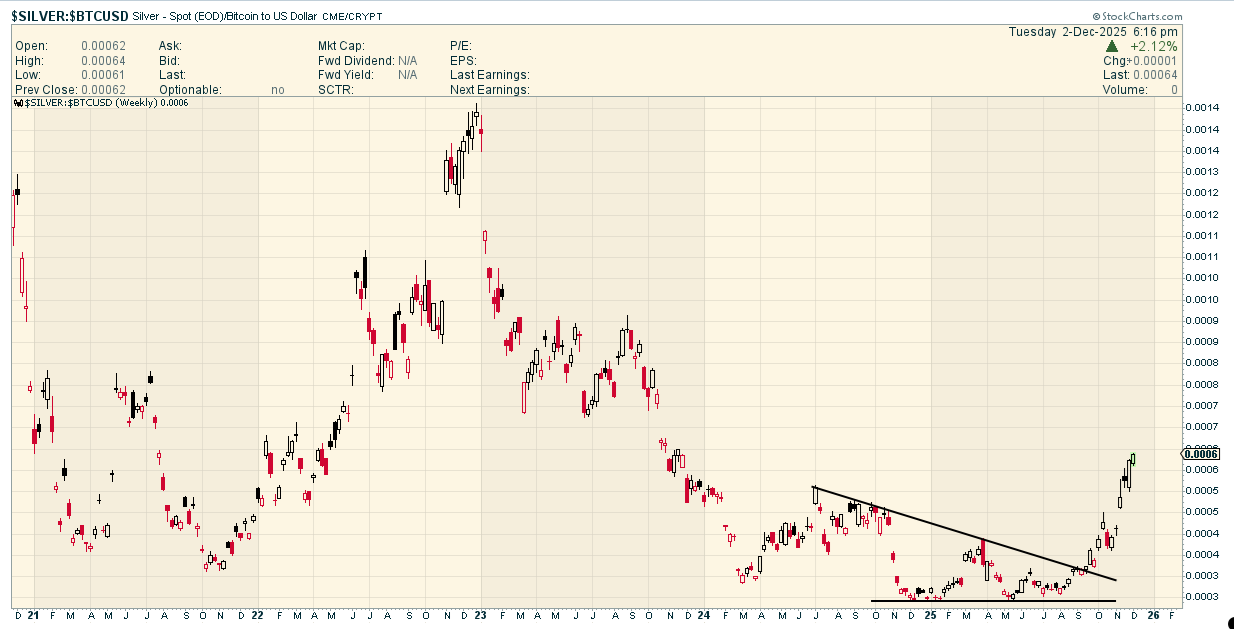Click the 22 year marker on time axis
This screenshot has height=629, width=1234.
pos(257,615)
